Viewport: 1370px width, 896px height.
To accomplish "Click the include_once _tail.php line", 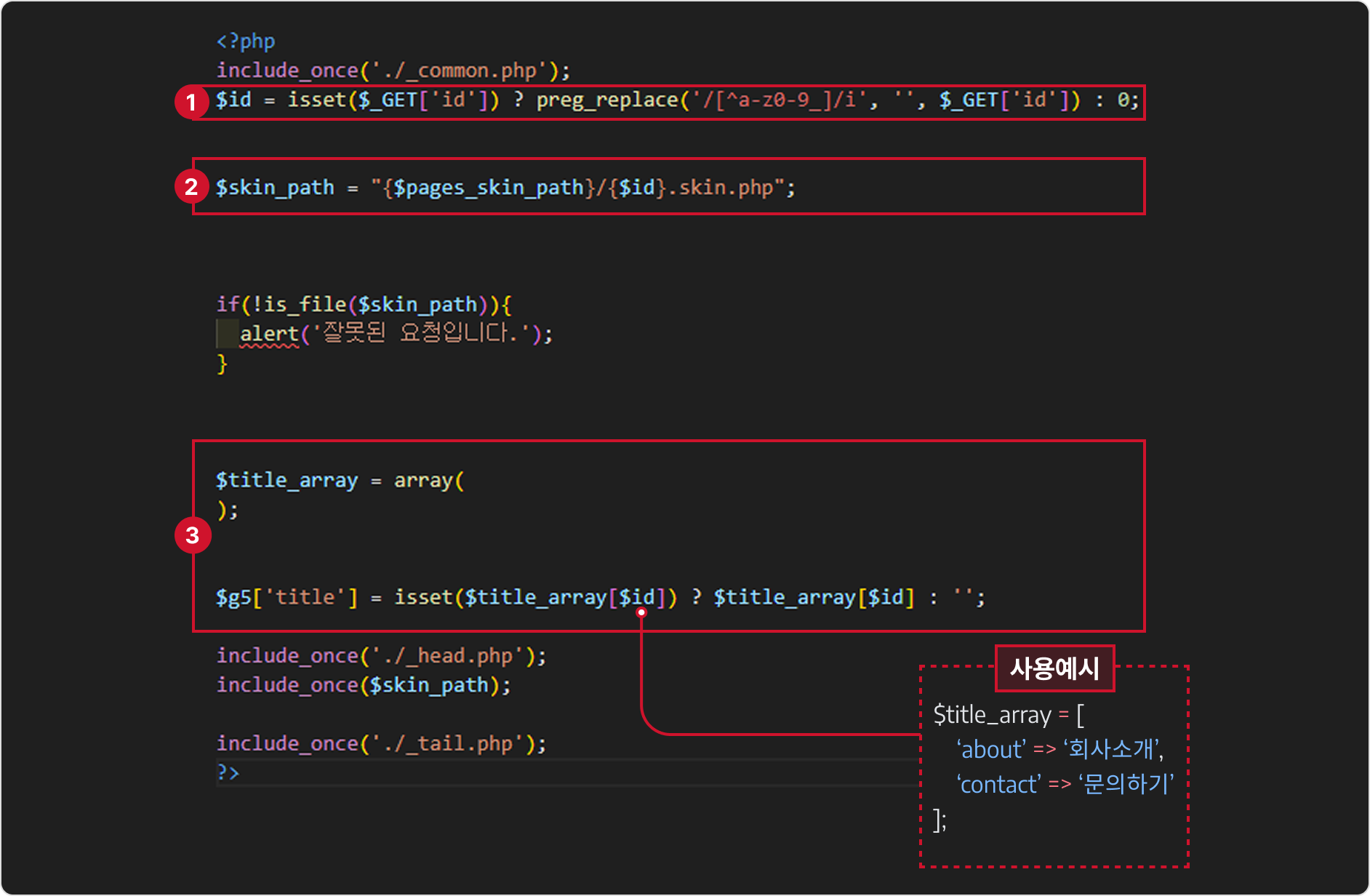I will point(381,743).
